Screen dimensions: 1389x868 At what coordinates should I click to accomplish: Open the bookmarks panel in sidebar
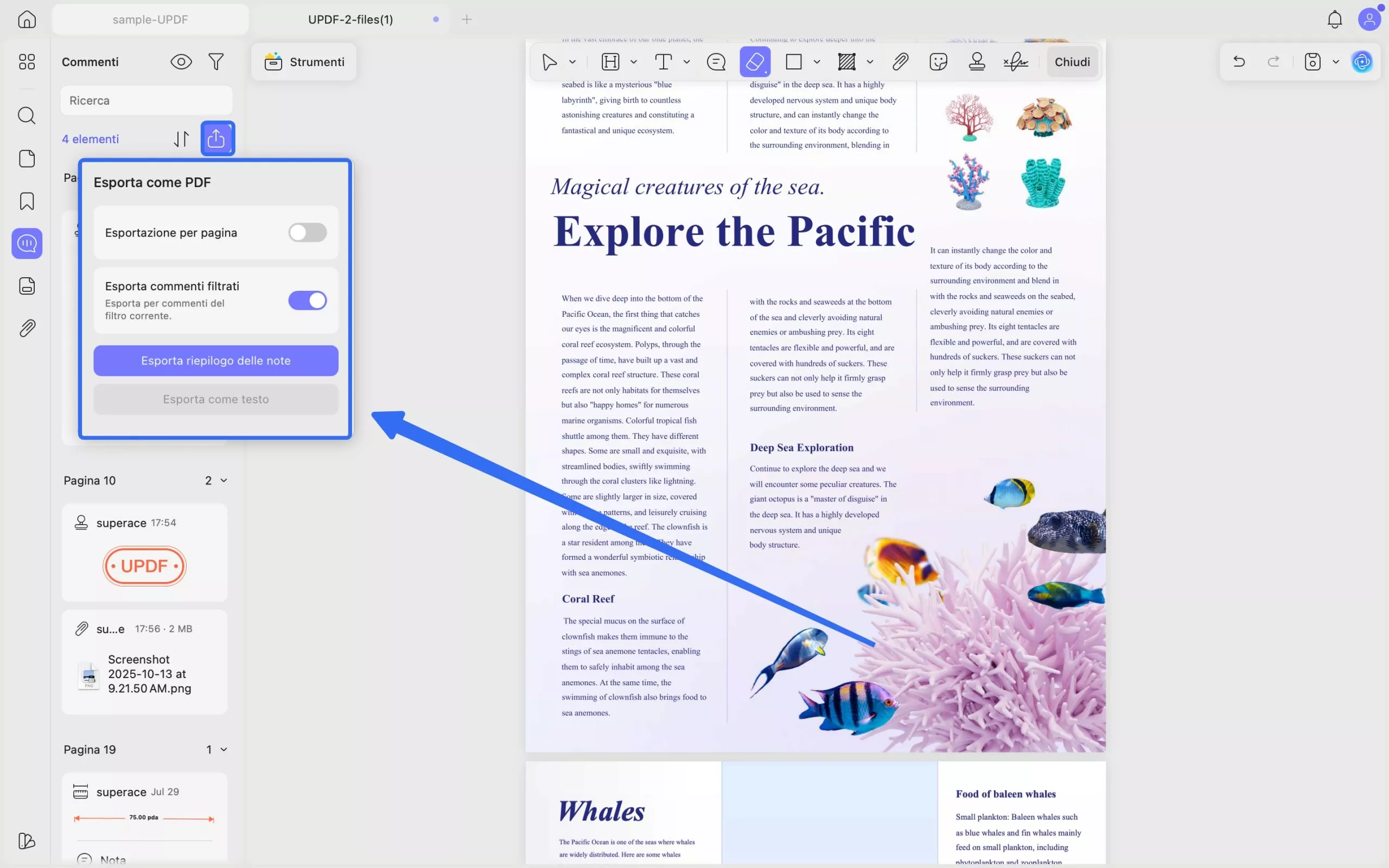click(x=27, y=201)
